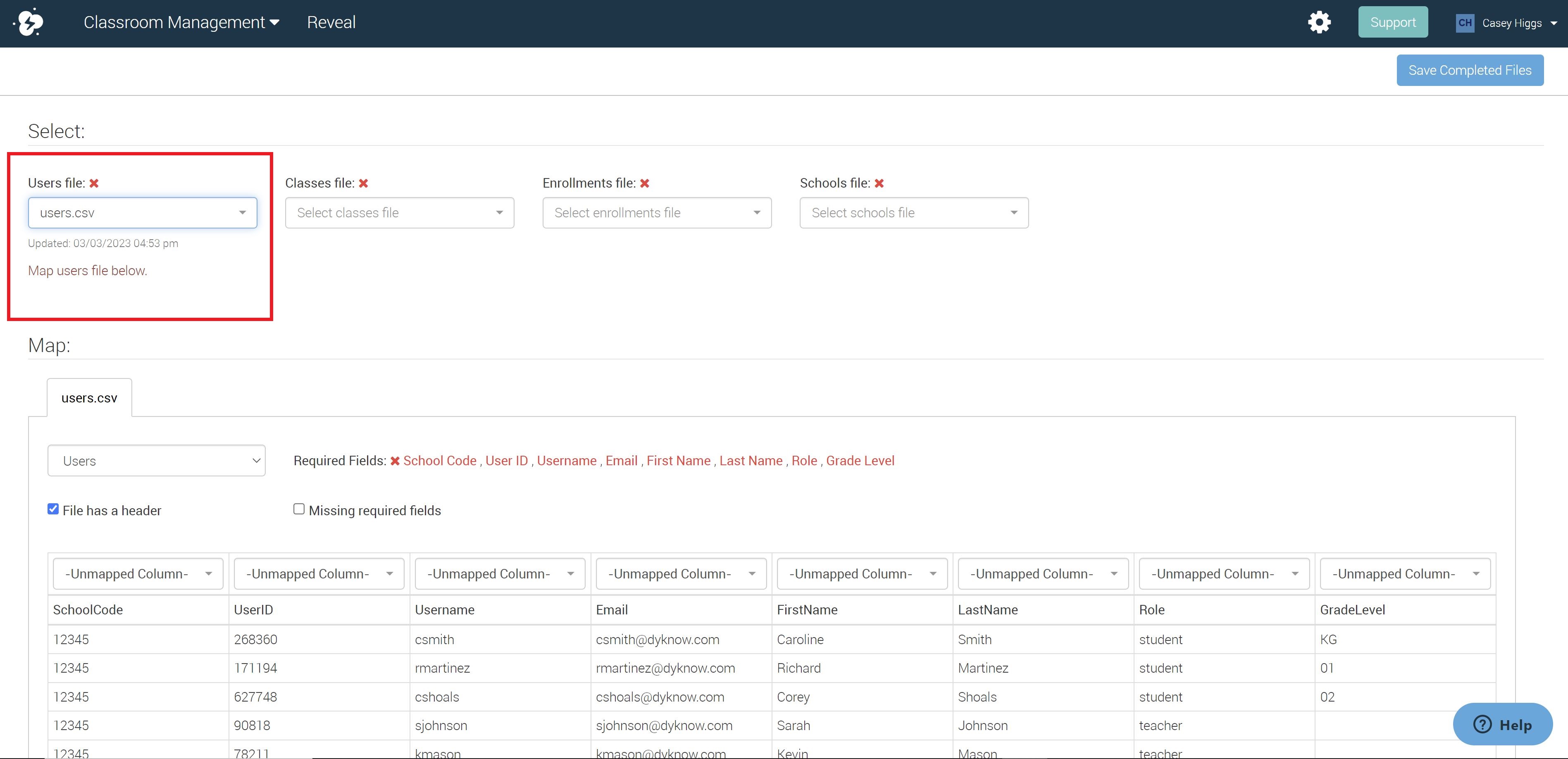Click the Last Name required field
The image size is (1568, 759).
[751, 461]
